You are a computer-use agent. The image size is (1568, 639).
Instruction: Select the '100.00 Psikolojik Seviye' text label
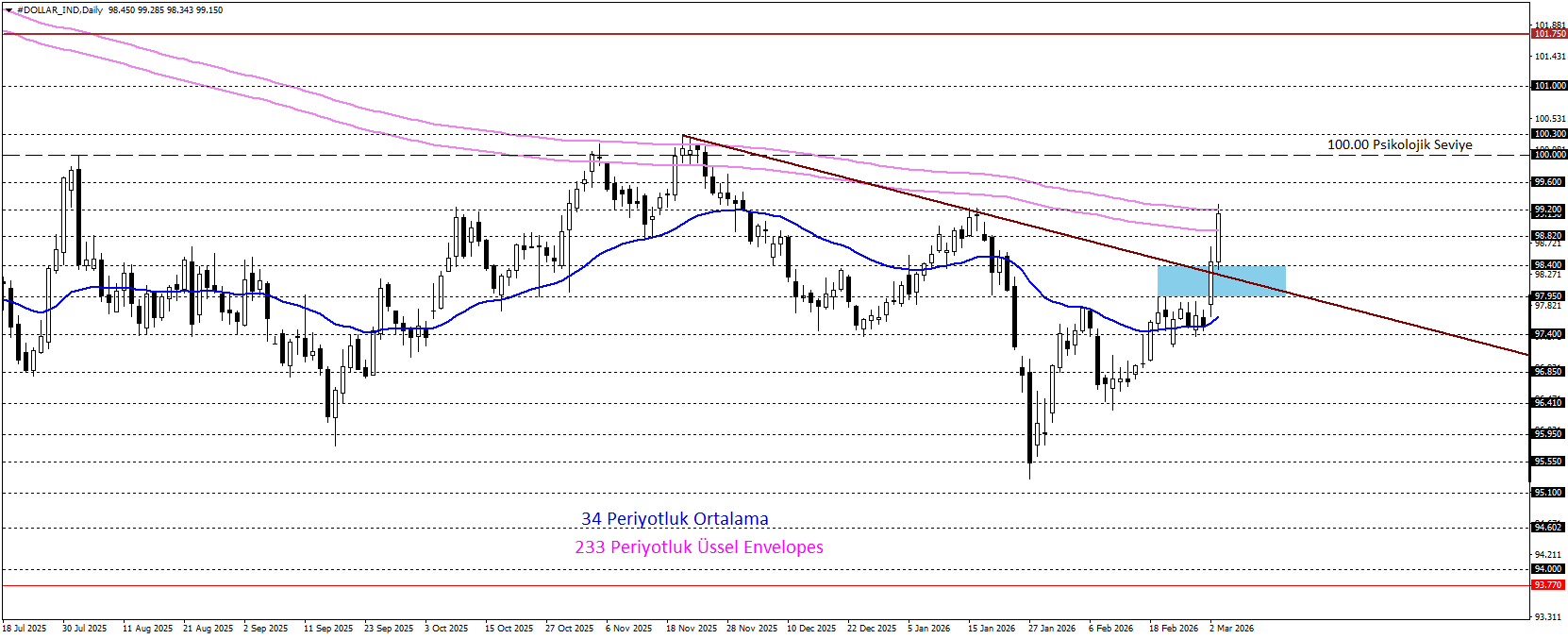click(1399, 145)
